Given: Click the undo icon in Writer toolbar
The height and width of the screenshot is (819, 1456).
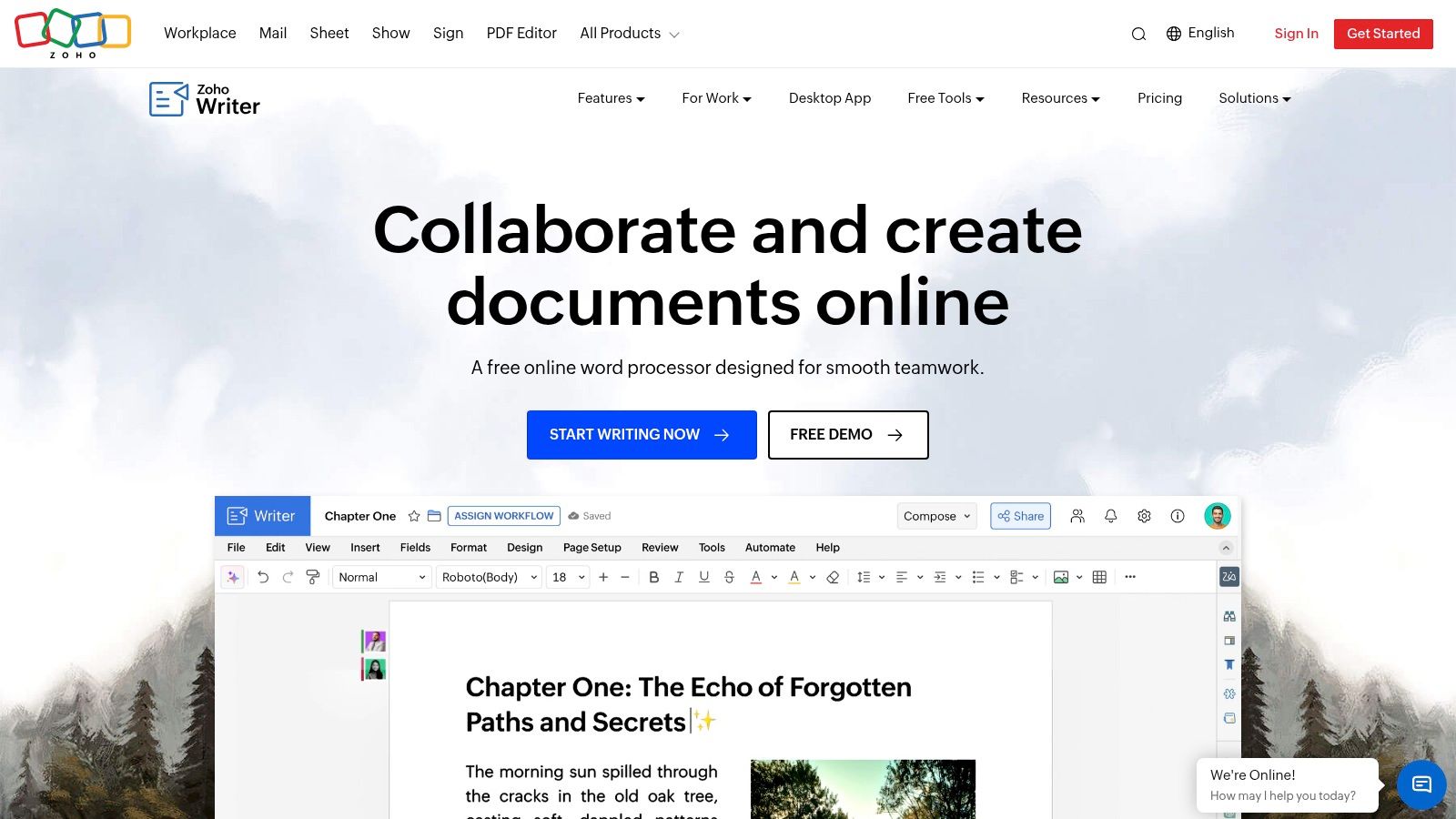Looking at the screenshot, I should 263,577.
